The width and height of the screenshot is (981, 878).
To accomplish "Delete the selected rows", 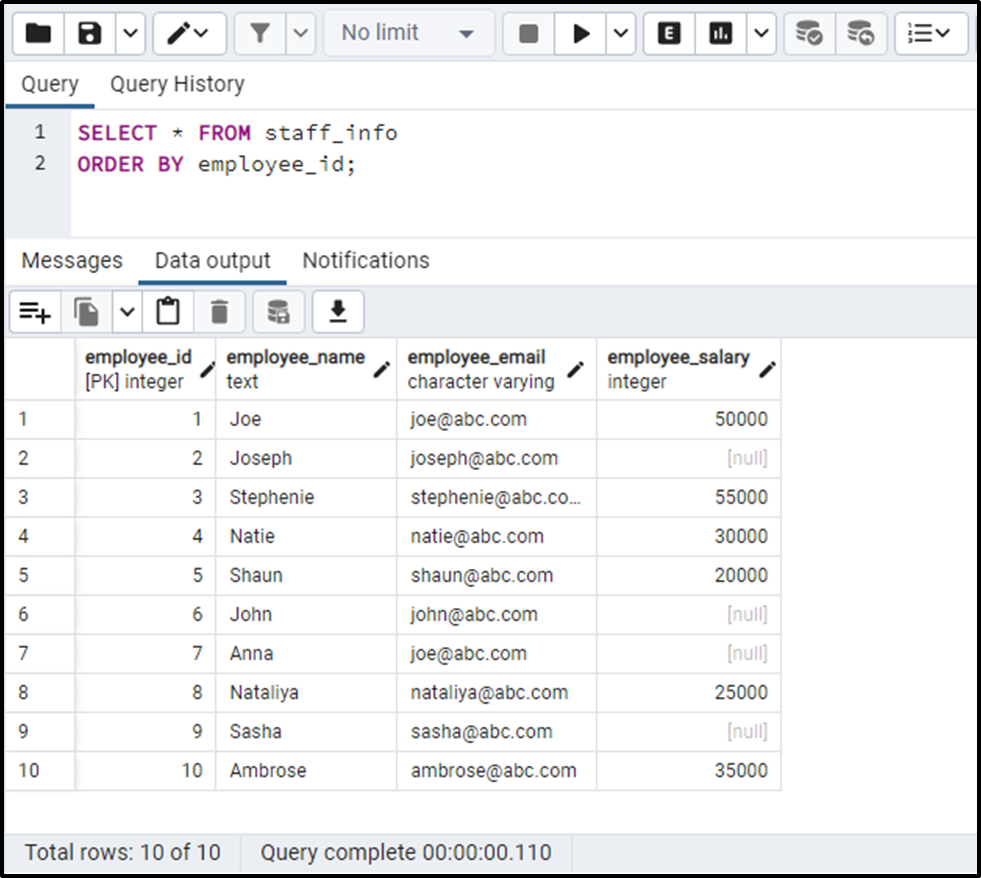I will tap(219, 311).
